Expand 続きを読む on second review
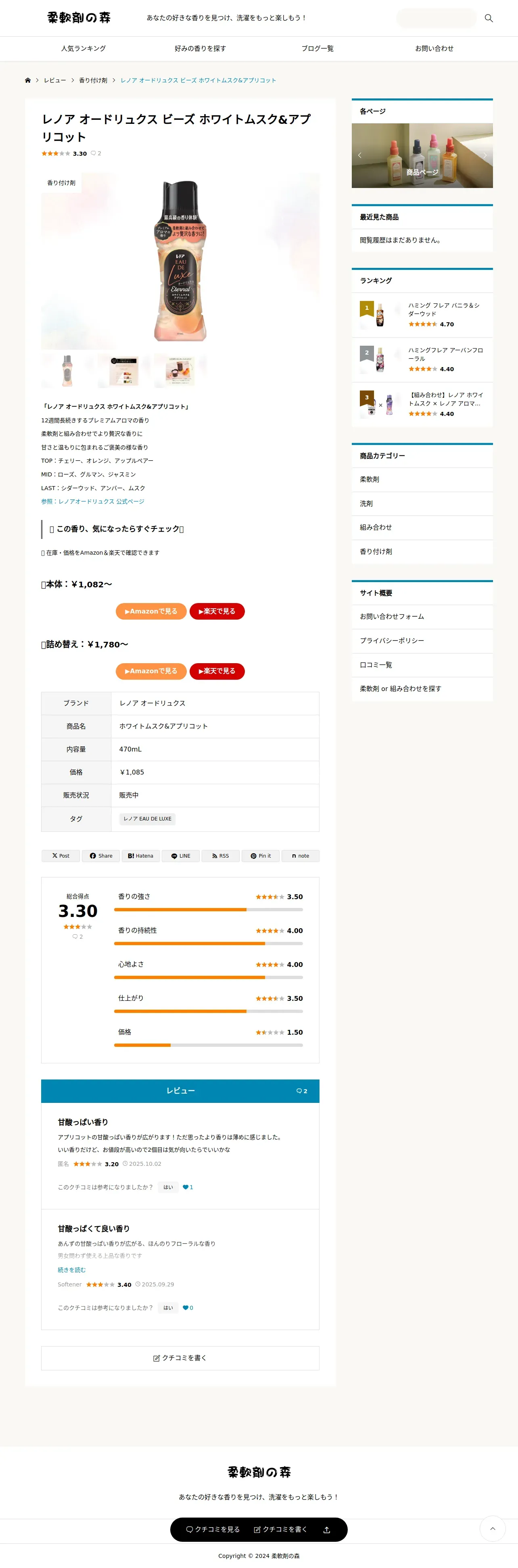The width and height of the screenshot is (518, 1568). 72,1270
